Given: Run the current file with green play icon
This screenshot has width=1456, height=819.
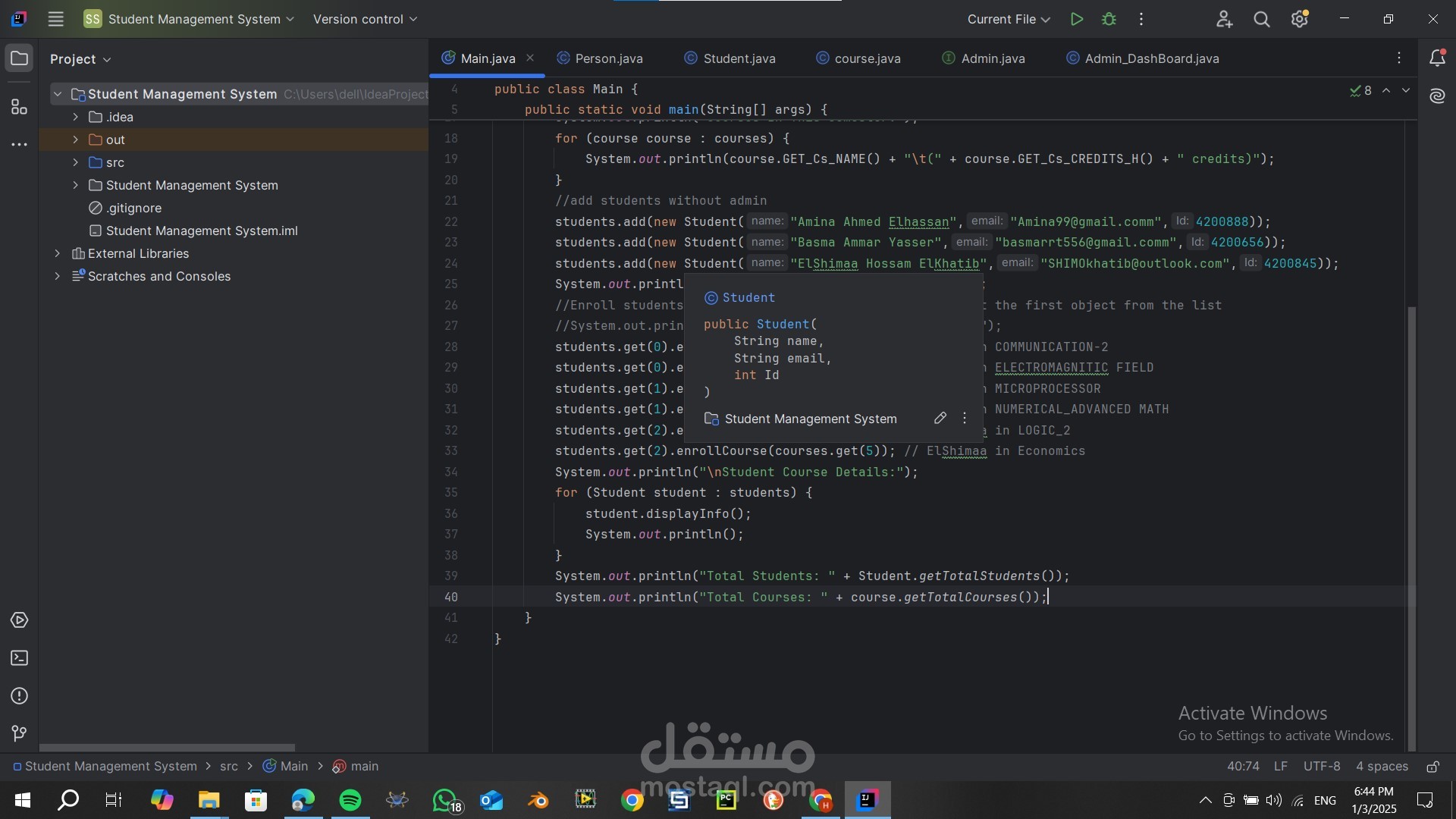Looking at the screenshot, I should tap(1077, 19).
